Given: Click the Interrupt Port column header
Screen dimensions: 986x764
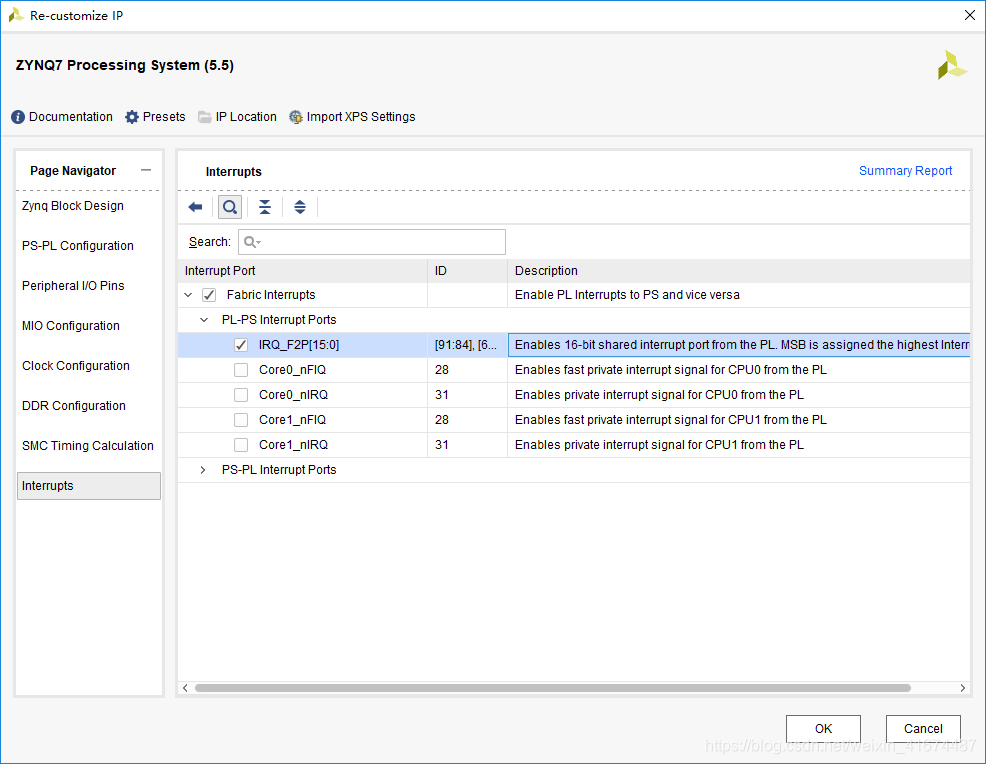Looking at the screenshot, I should (x=302, y=271).
